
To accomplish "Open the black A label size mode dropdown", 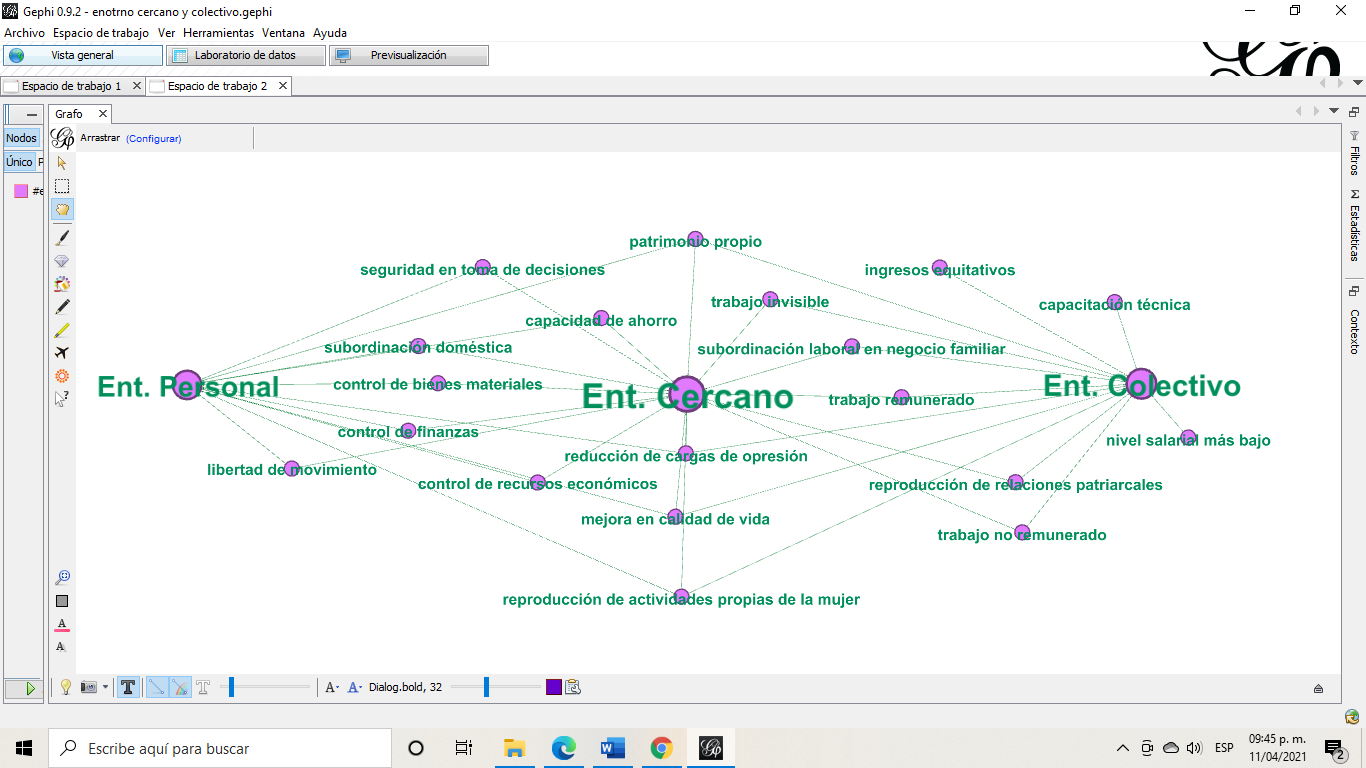I will [332, 687].
